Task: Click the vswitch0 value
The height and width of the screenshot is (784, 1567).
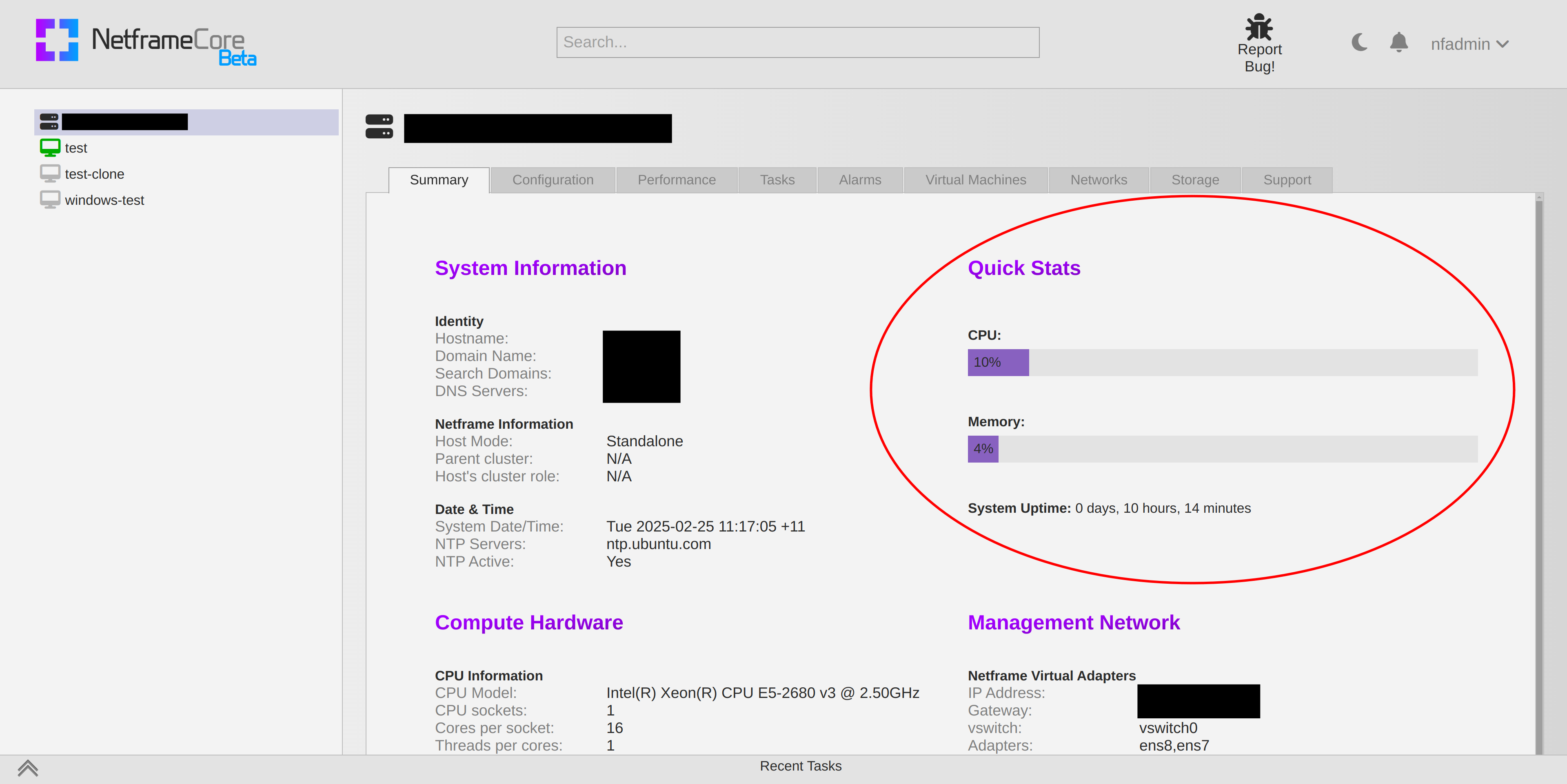Action: click(1168, 728)
